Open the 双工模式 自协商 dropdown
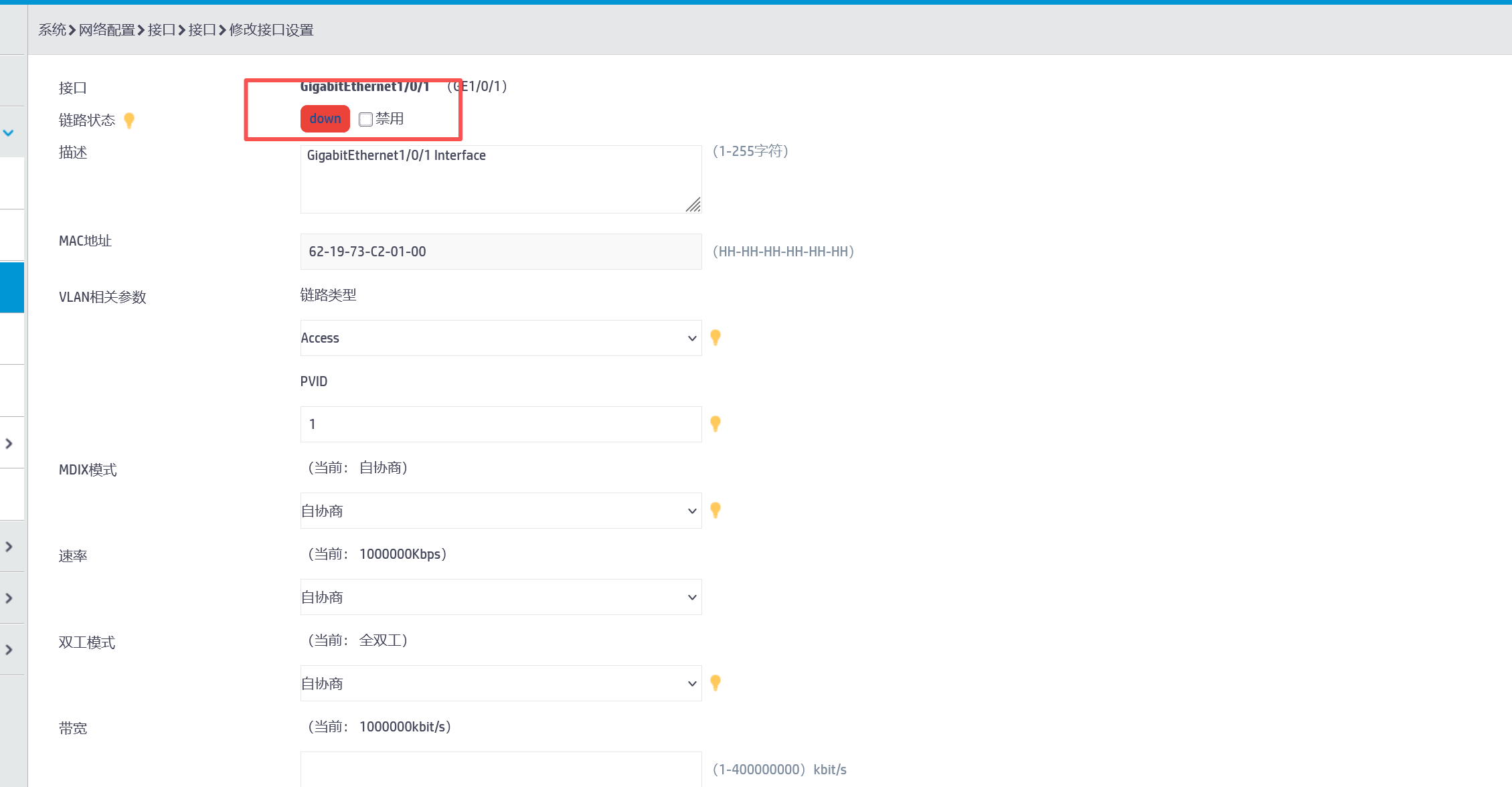The height and width of the screenshot is (787, 1512). point(500,683)
